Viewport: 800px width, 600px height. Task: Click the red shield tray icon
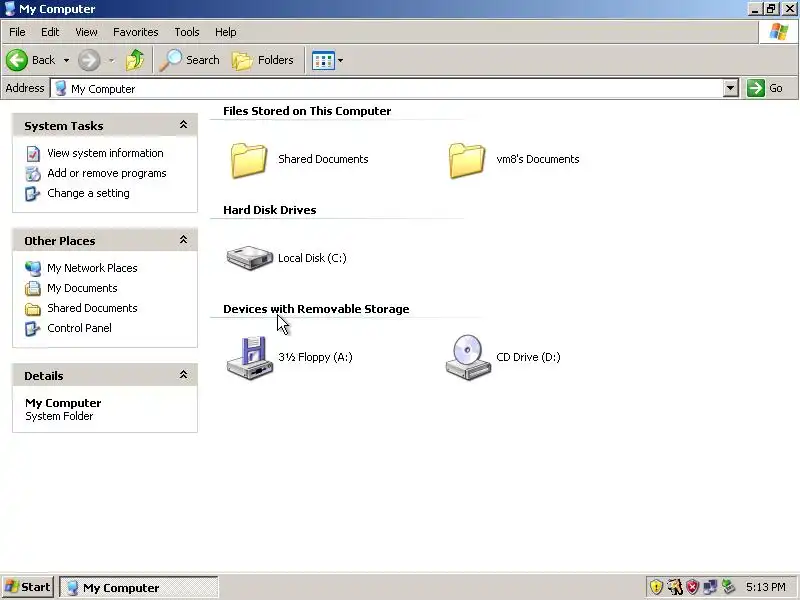coord(692,587)
